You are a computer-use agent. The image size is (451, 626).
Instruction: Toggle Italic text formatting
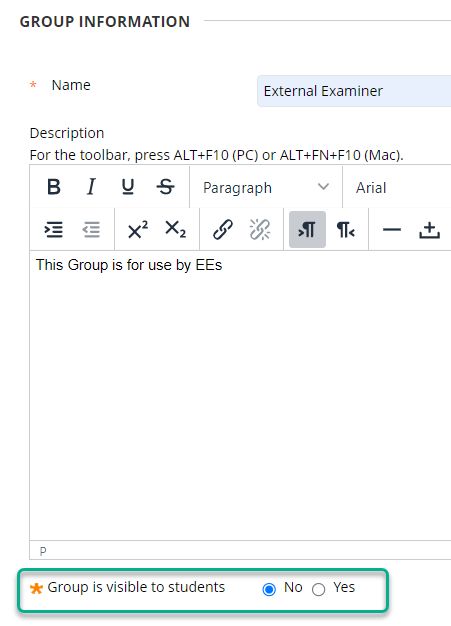(x=91, y=187)
